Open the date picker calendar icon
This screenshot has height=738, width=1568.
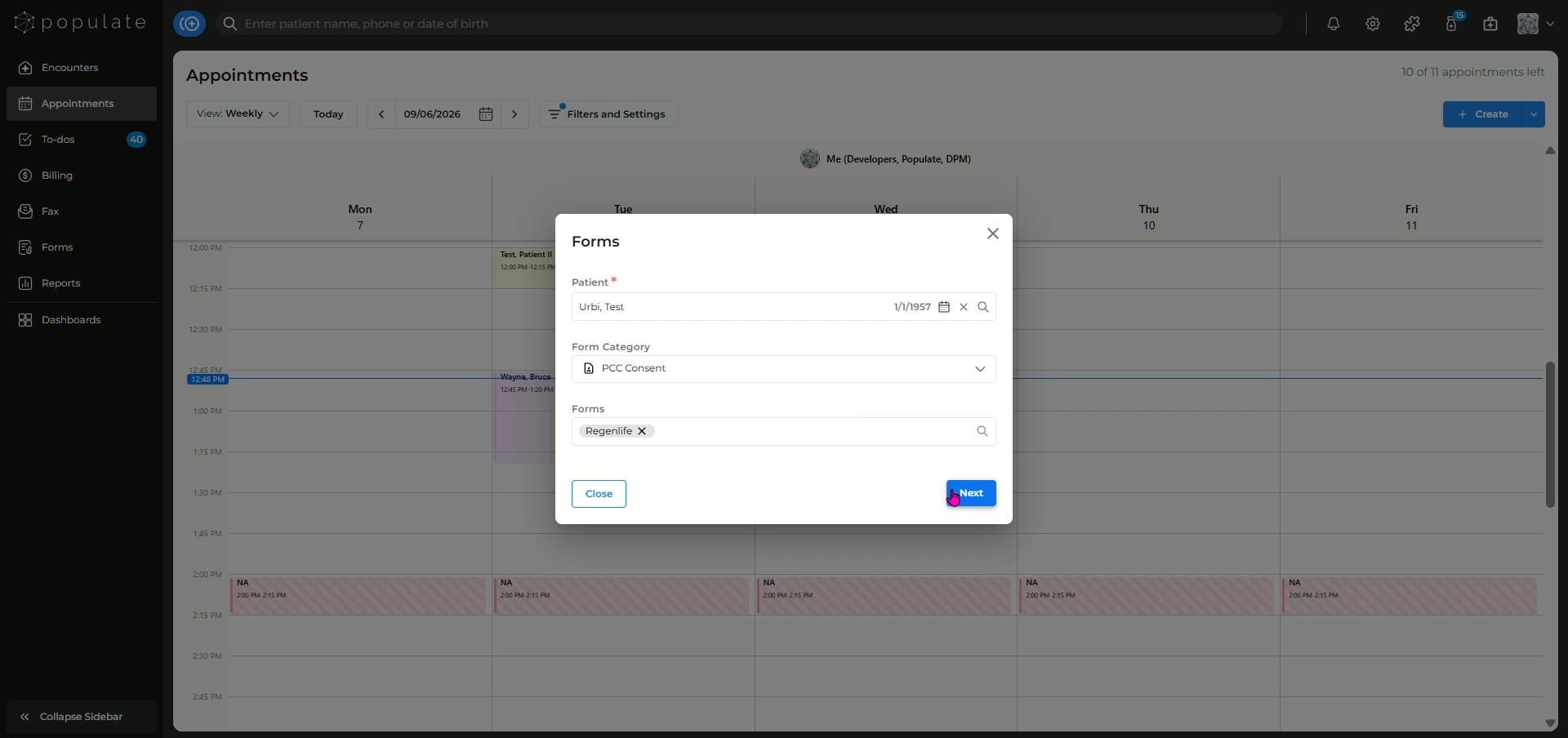[486, 114]
